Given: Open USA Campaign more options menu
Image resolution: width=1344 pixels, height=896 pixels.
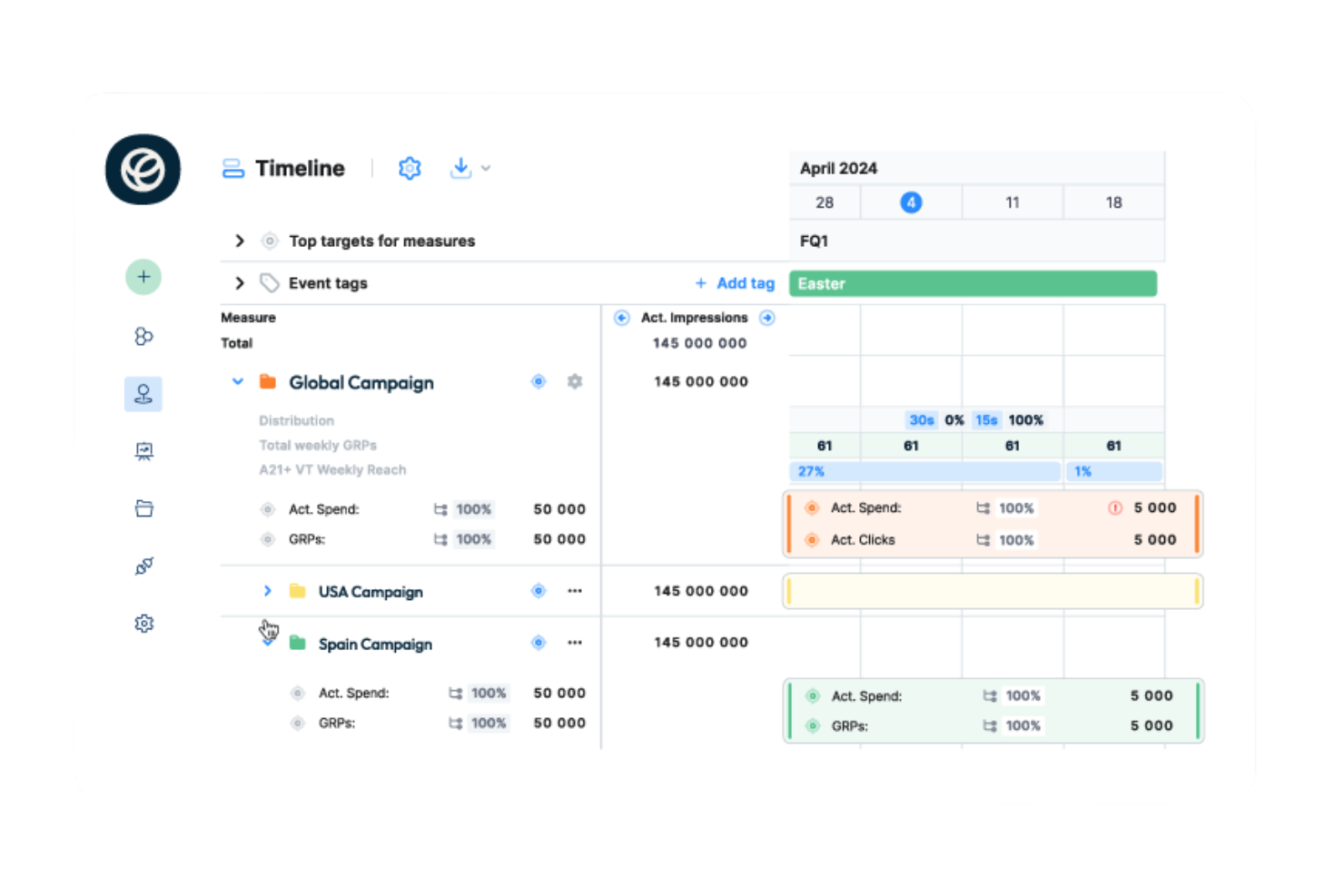Looking at the screenshot, I should click(x=575, y=591).
